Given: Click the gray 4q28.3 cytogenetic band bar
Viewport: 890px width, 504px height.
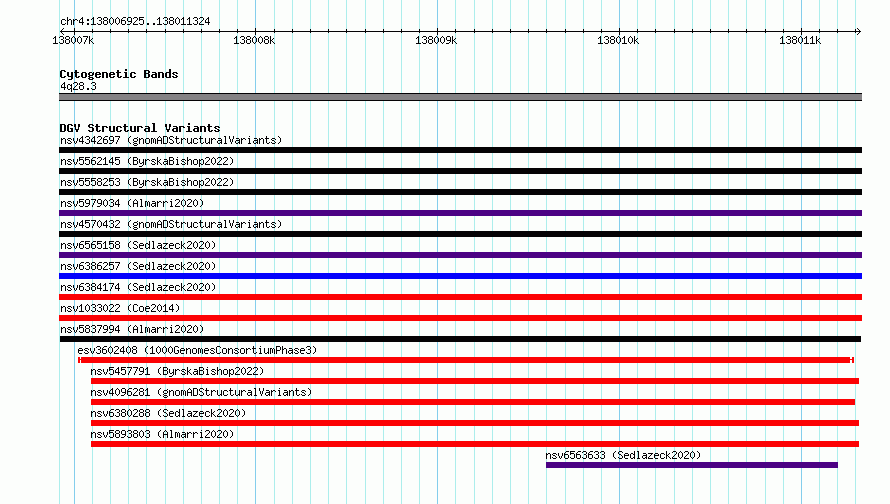Looking at the screenshot, I should coord(460,97).
